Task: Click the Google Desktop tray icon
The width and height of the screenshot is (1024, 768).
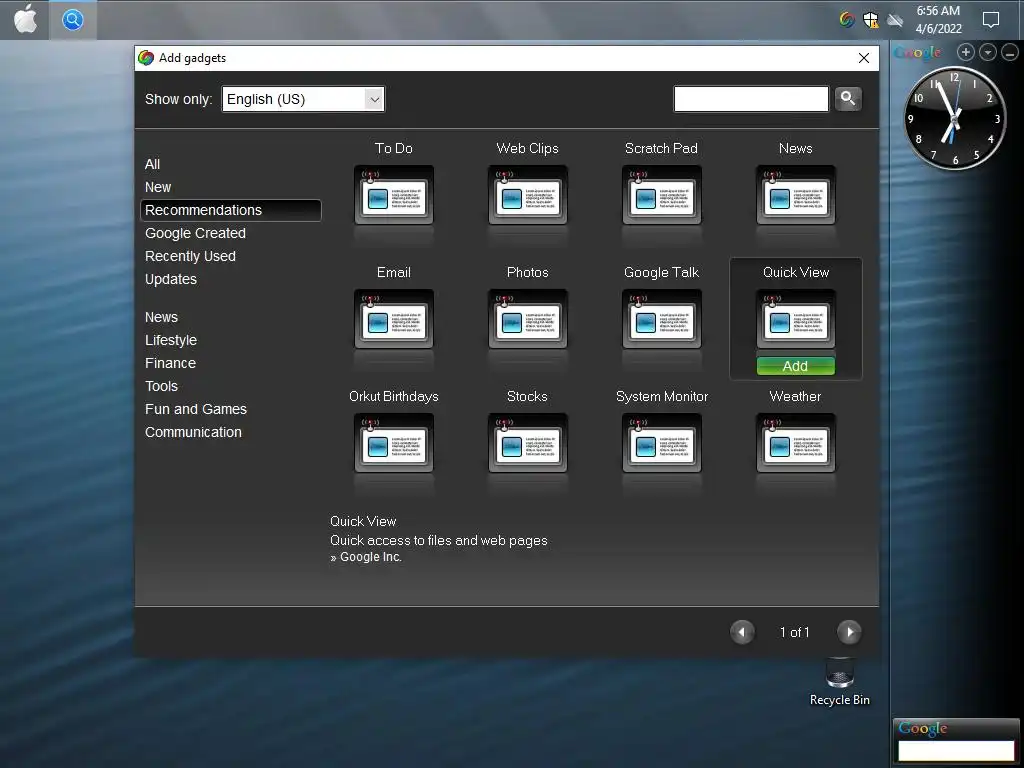Action: click(846, 20)
